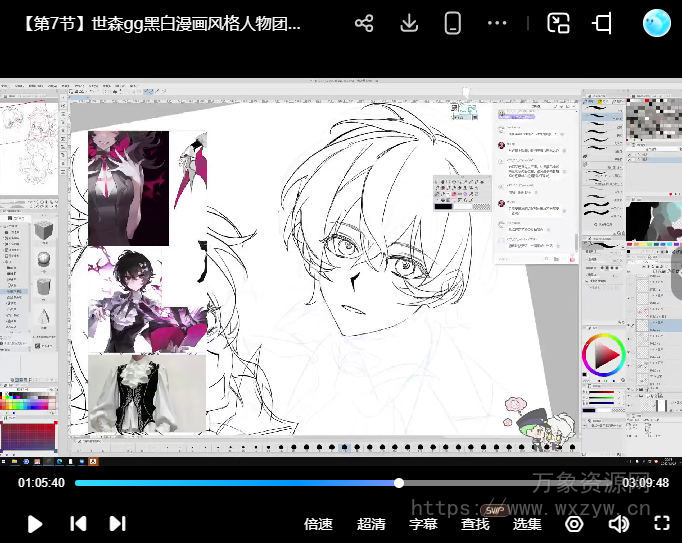Screen dimensions: 682x543
Task: Mute the video sound
Action: click(618, 523)
